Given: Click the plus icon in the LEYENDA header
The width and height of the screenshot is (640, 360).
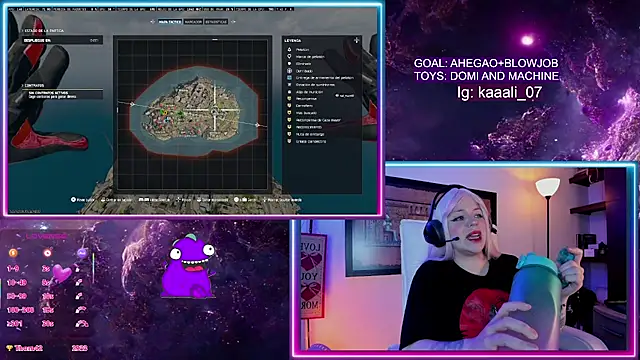Looking at the screenshot, I should pos(356,40).
